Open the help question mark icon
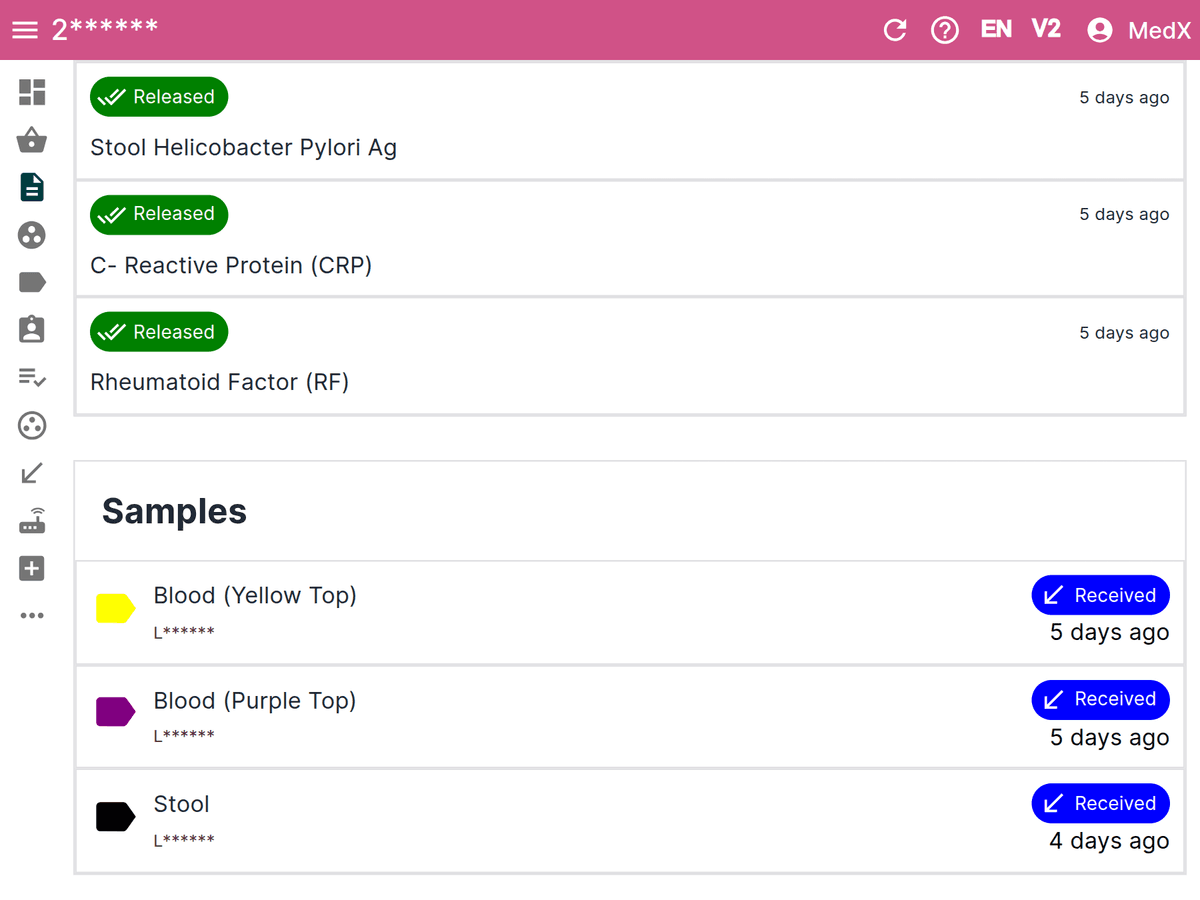Viewport: 1200px width, 900px height. point(945,30)
